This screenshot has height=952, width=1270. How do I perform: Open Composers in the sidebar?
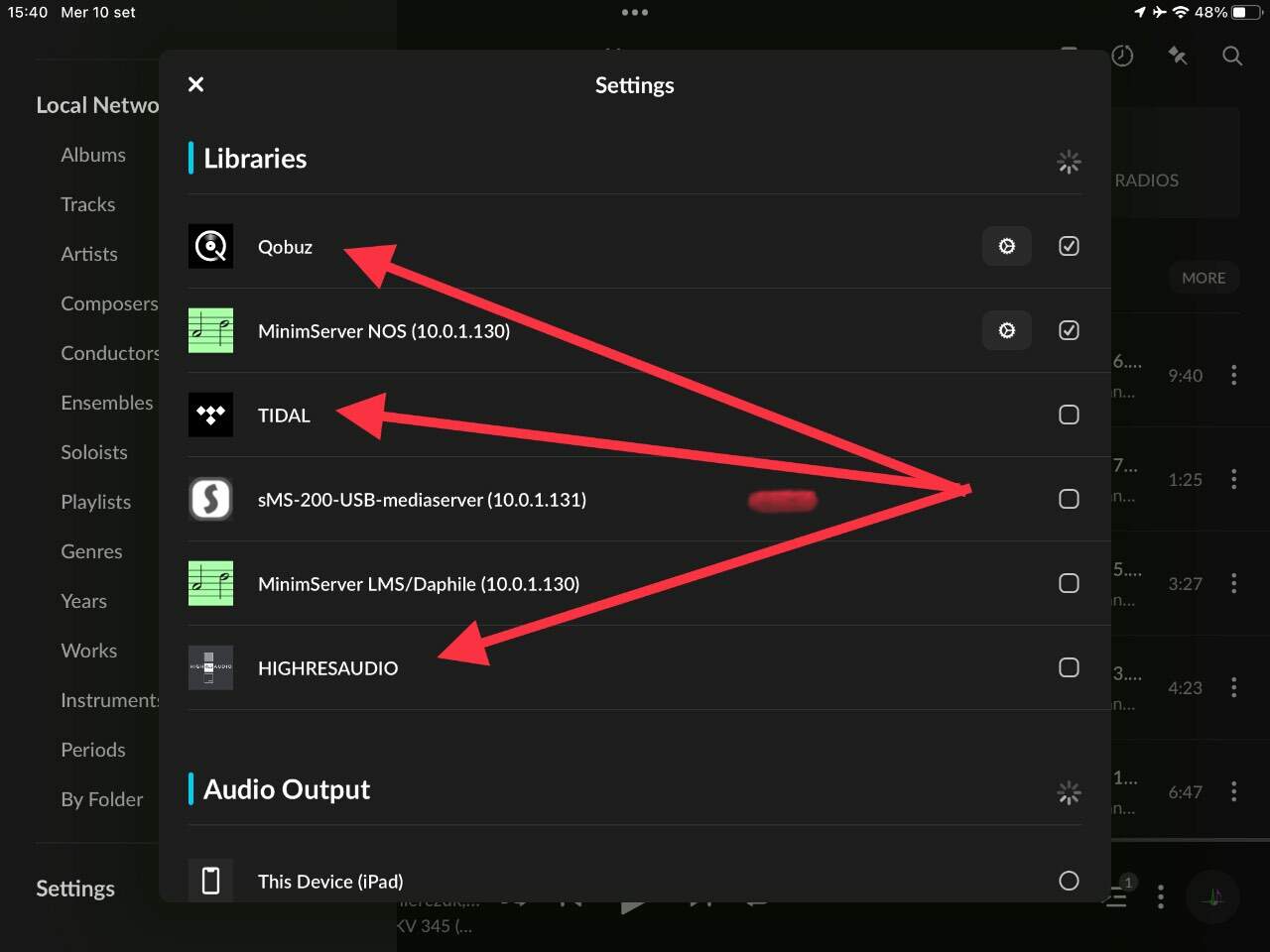(109, 303)
